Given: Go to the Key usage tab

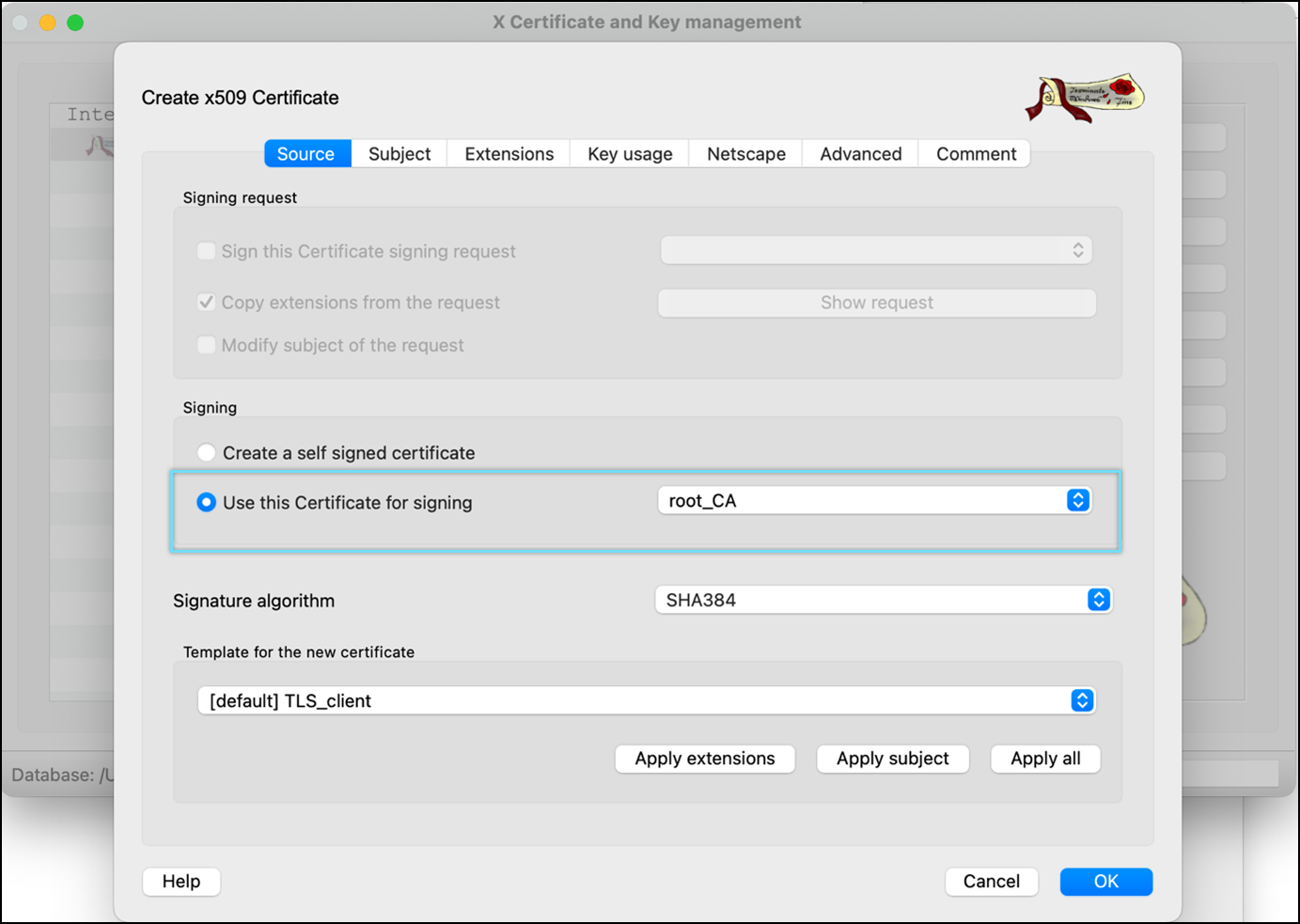Looking at the screenshot, I should (630, 154).
